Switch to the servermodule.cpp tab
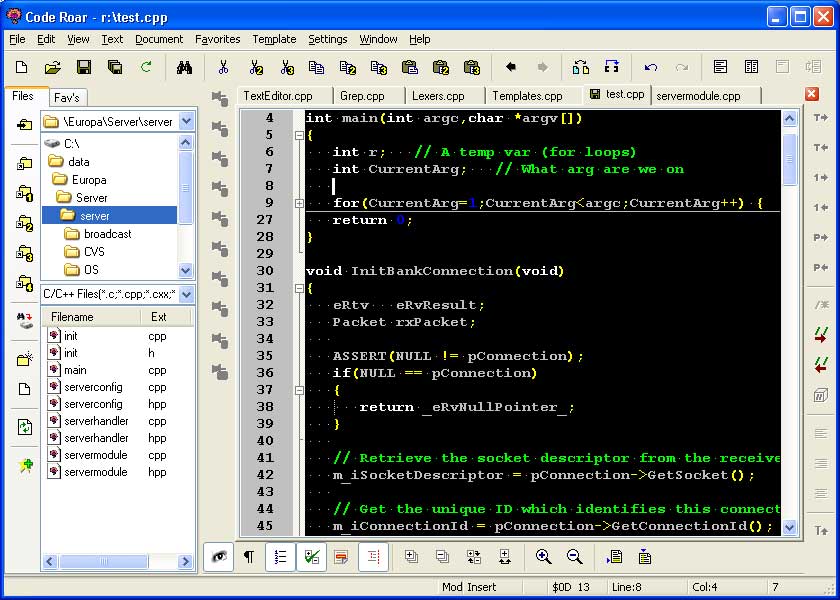This screenshot has width=840, height=600. coord(699,96)
